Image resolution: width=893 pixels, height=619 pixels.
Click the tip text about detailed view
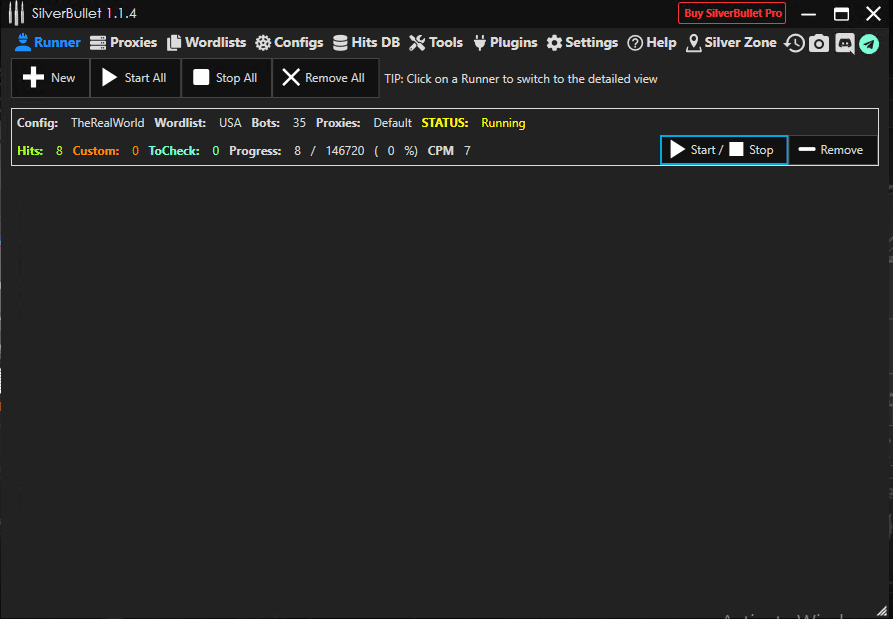click(521, 79)
